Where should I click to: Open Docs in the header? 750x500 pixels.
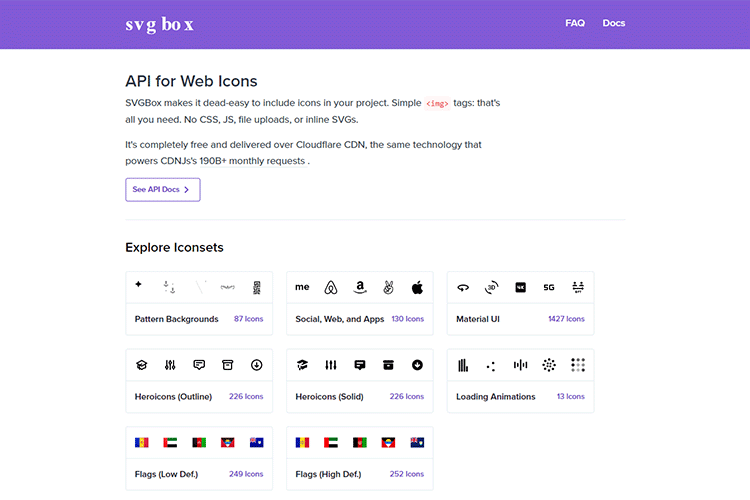coord(614,23)
